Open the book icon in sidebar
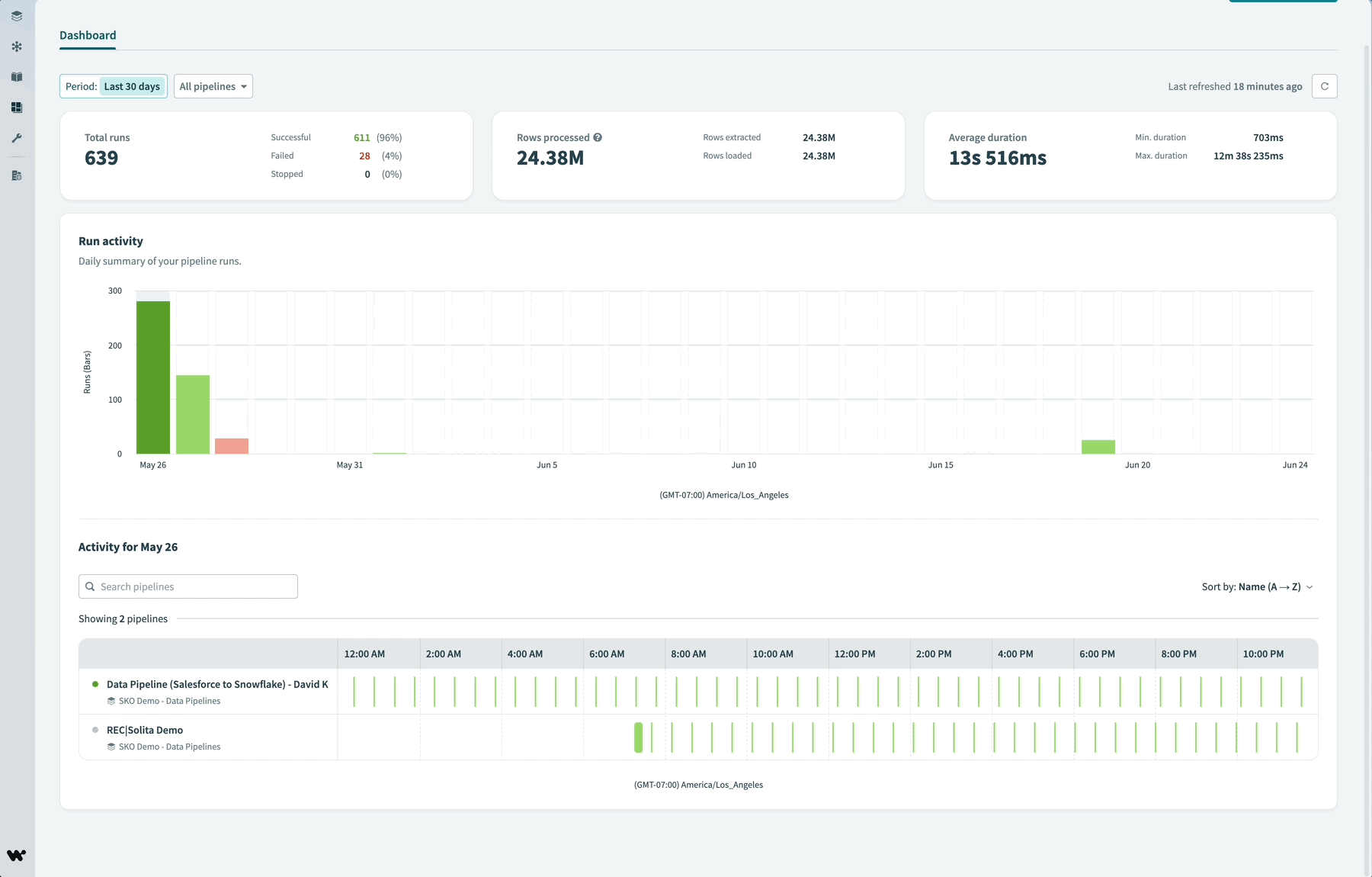1372x877 pixels. pyautogui.click(x=17, y=77)
